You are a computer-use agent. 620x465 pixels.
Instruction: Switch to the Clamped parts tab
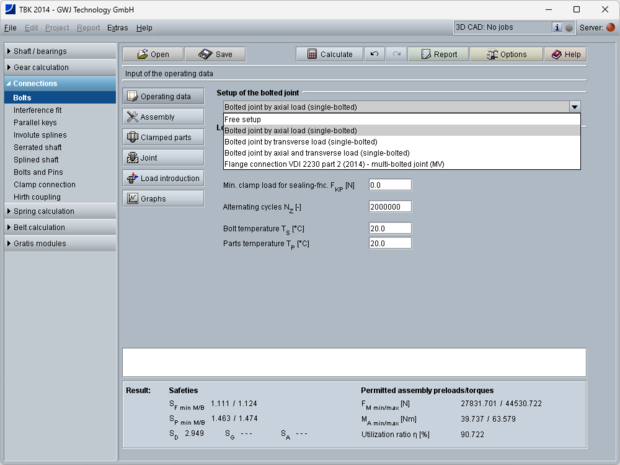pyautogui.click(x=158, y=137)
